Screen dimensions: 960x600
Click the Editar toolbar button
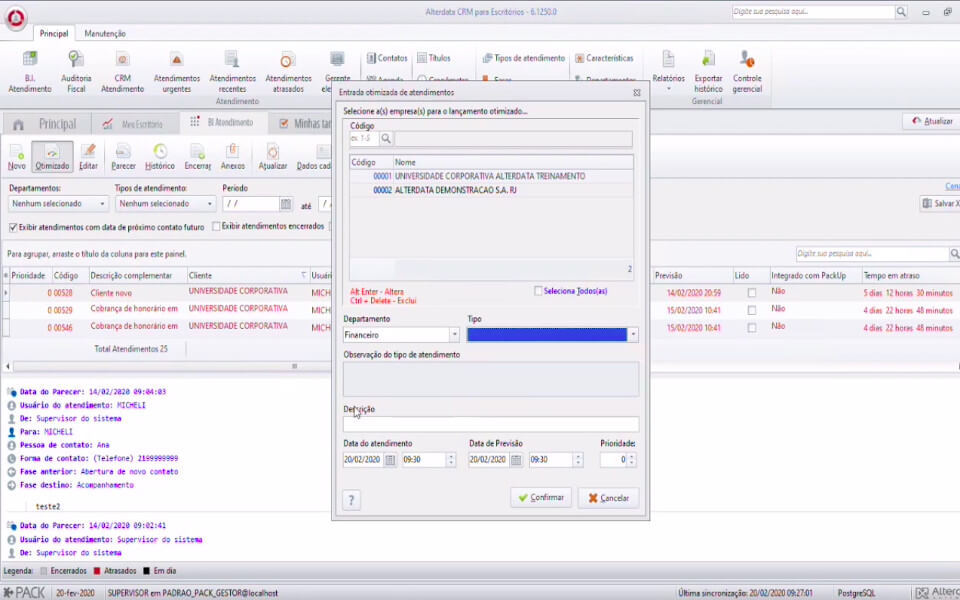pos(88,157)
